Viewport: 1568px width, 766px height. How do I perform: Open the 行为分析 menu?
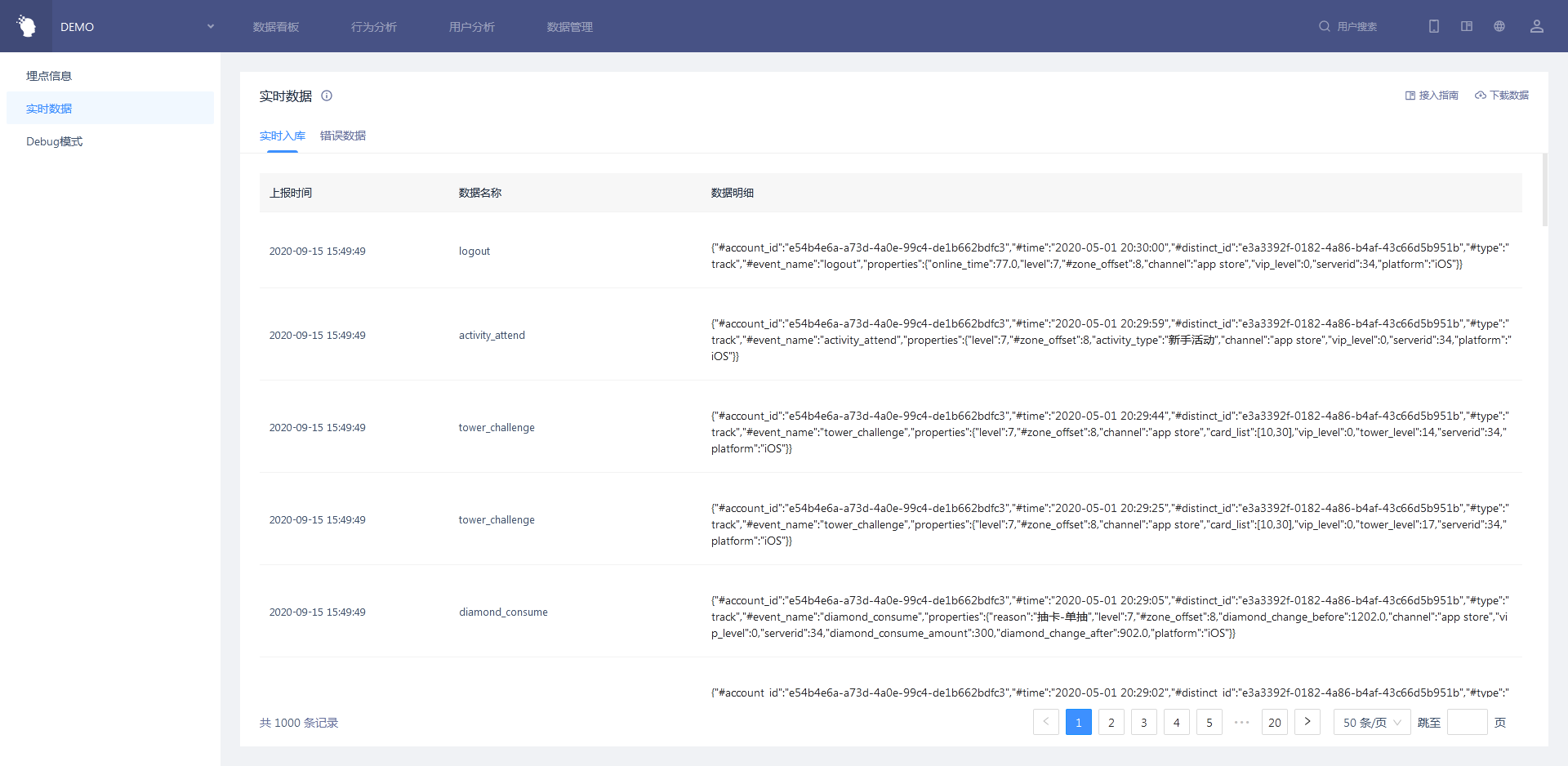point(373,27)
